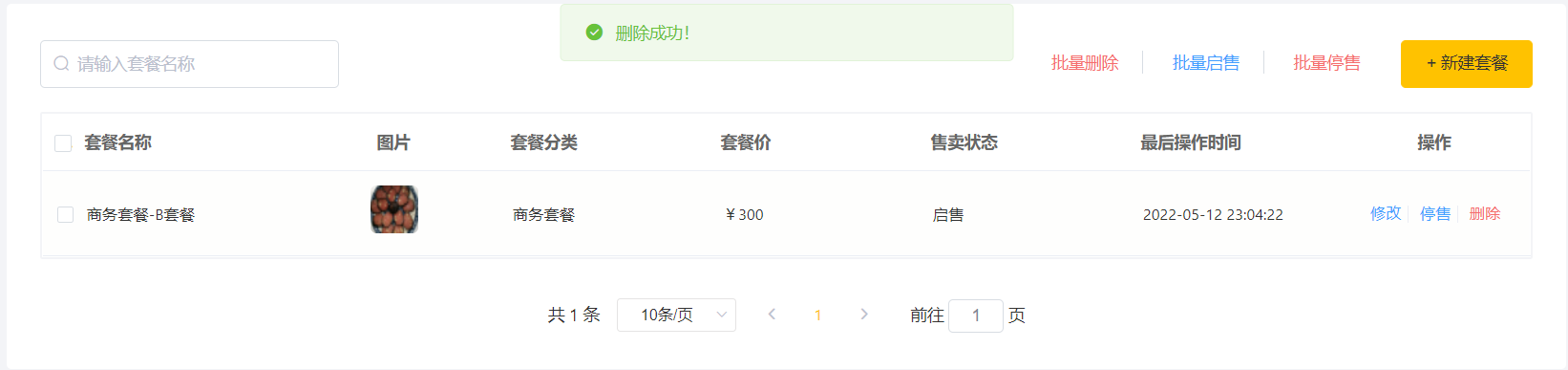Check the 商务套餐-B套餐 row checkbox
The height and width of the screenshot is (370, 1568).
pos(65,214)
